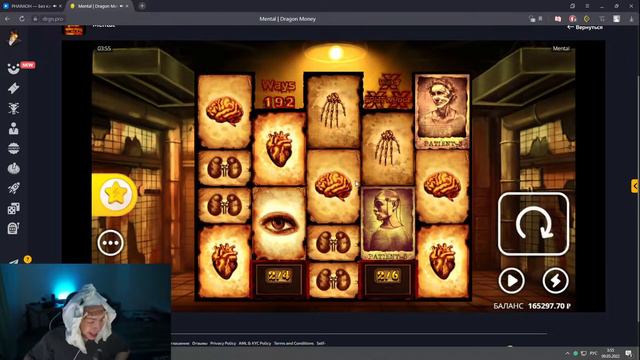
Task: Click the skeleton hand atop the third reel
Action: coord(333,111)
